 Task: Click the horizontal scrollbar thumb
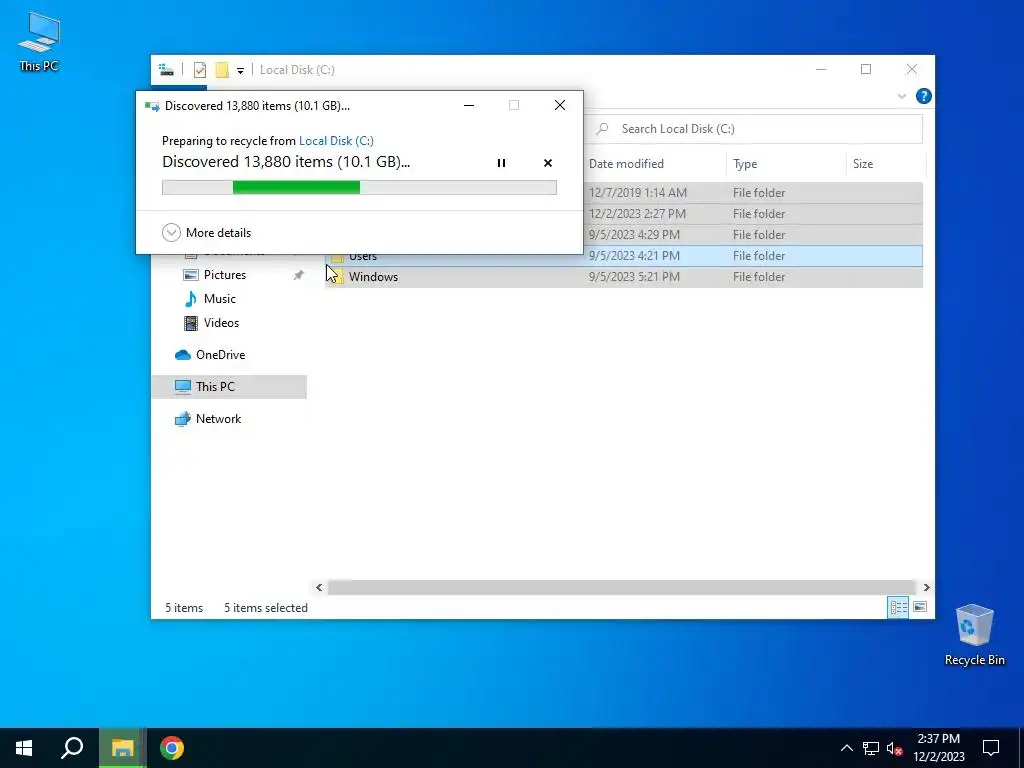(622, 587)
